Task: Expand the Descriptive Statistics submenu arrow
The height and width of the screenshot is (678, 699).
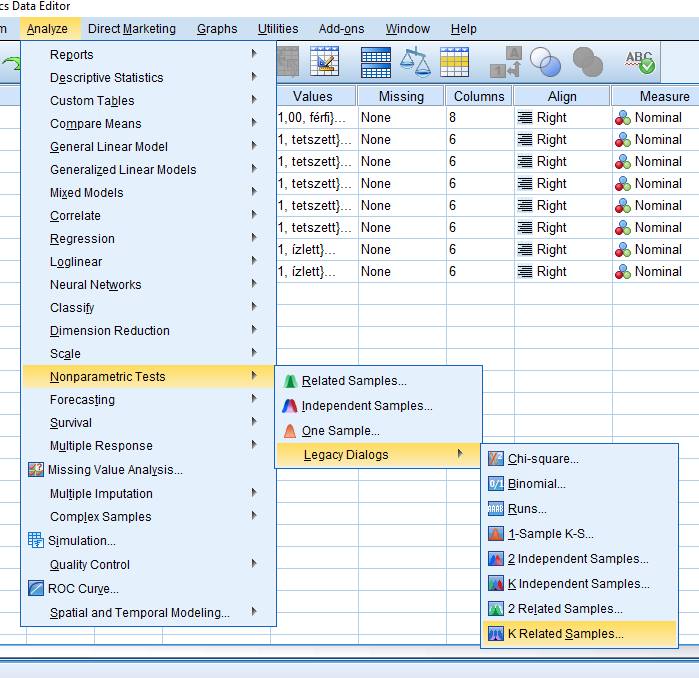Action: point(254,77)
